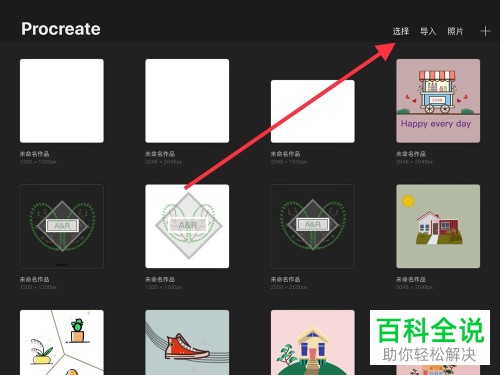
Task: Click the Procreate title text
Action: point(61,29)
